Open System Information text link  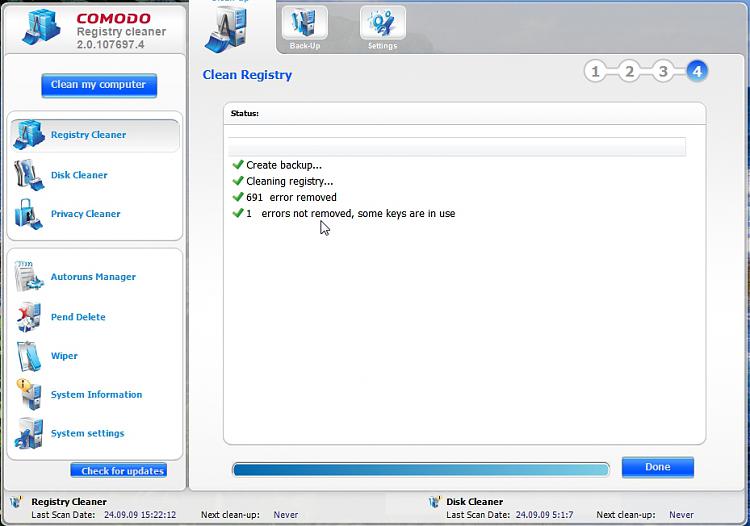click(96, 394)
